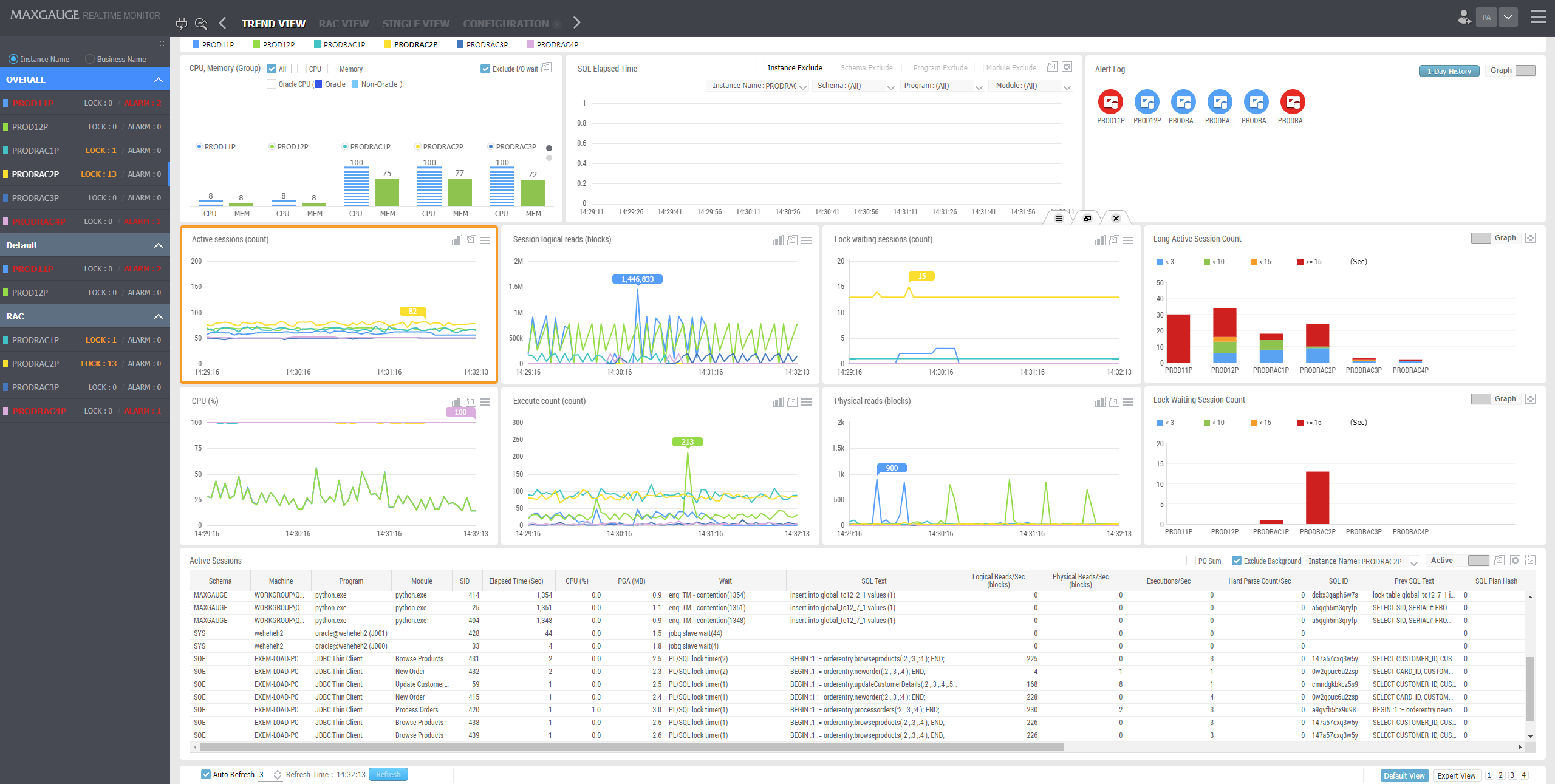This screenshot has height=784, width=1555.
Task: Open the Schema (All) dropdown
Action: pyautogui.click(x=855, y=86)
